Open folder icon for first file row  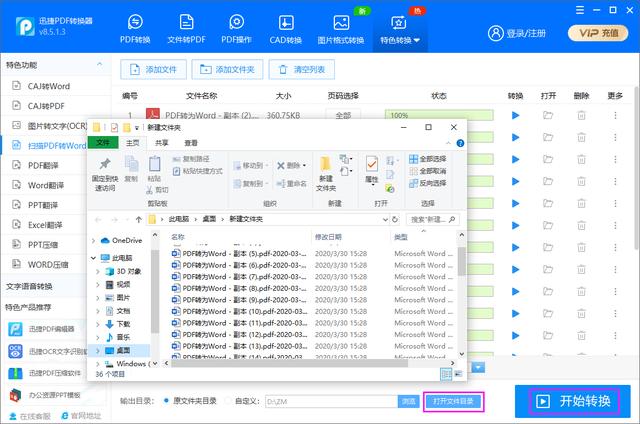pyautogui.click(x=548, y=115)
